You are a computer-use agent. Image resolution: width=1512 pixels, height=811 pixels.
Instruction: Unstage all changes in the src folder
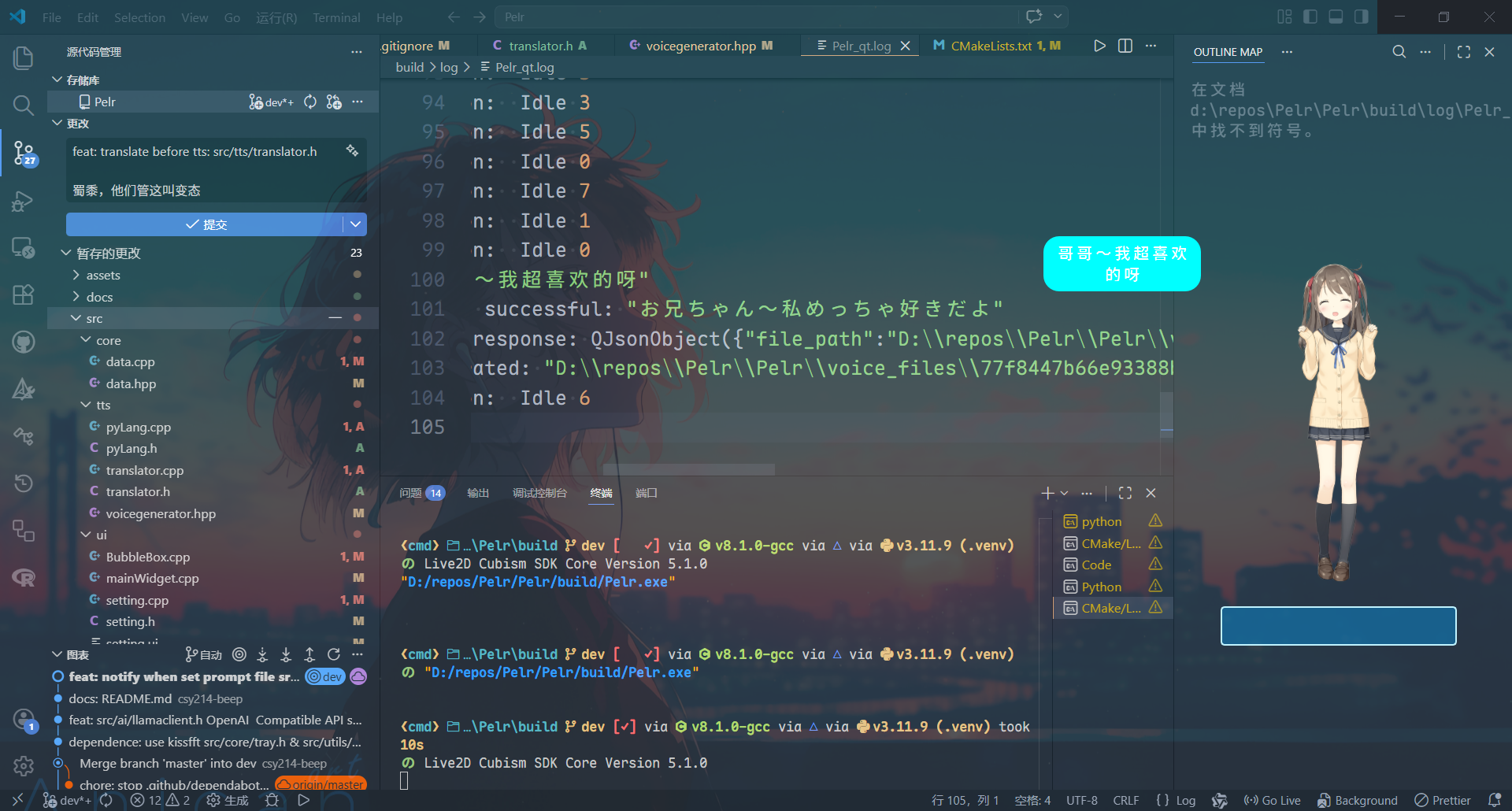click(335, 318)
